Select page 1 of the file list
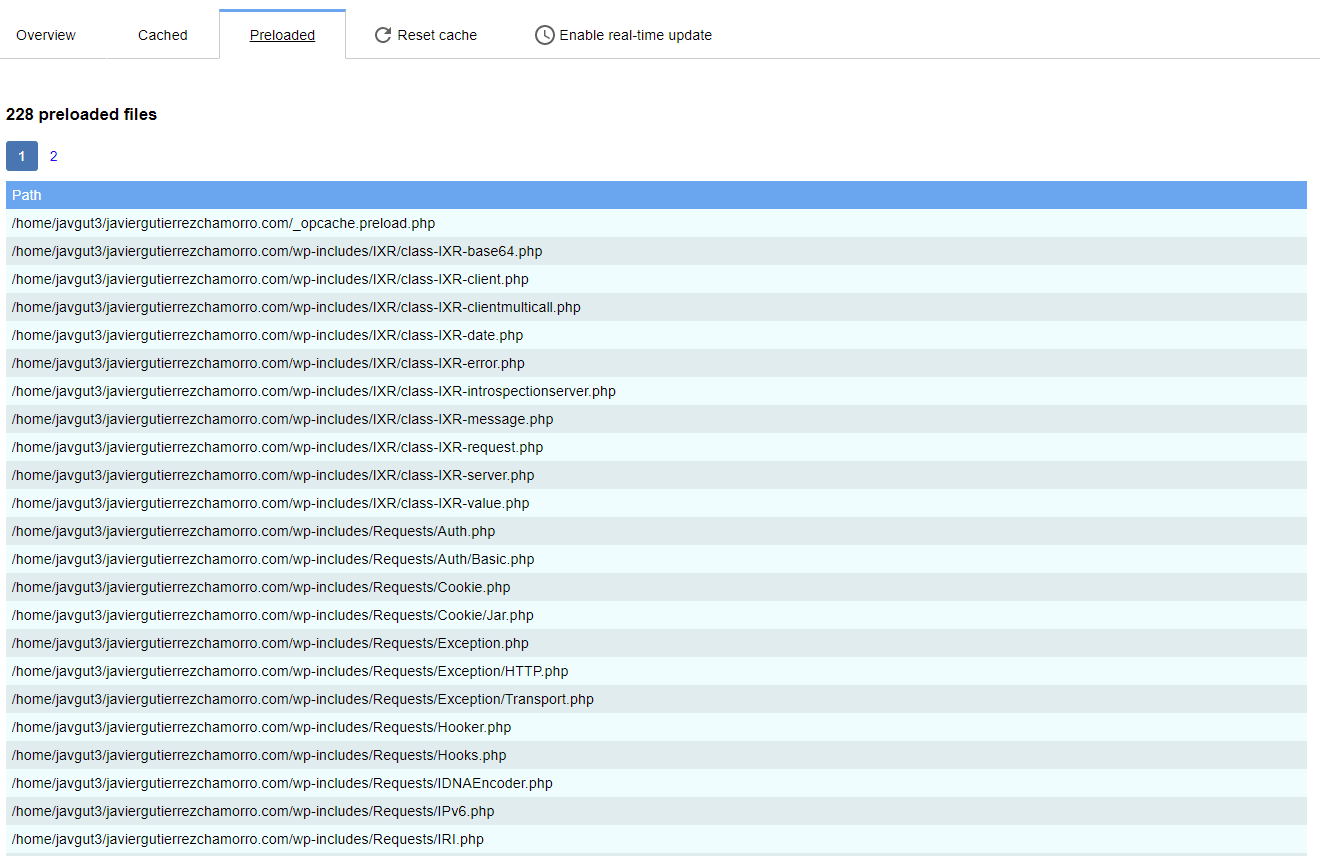The image size is (1320, 856). [21, 156]
